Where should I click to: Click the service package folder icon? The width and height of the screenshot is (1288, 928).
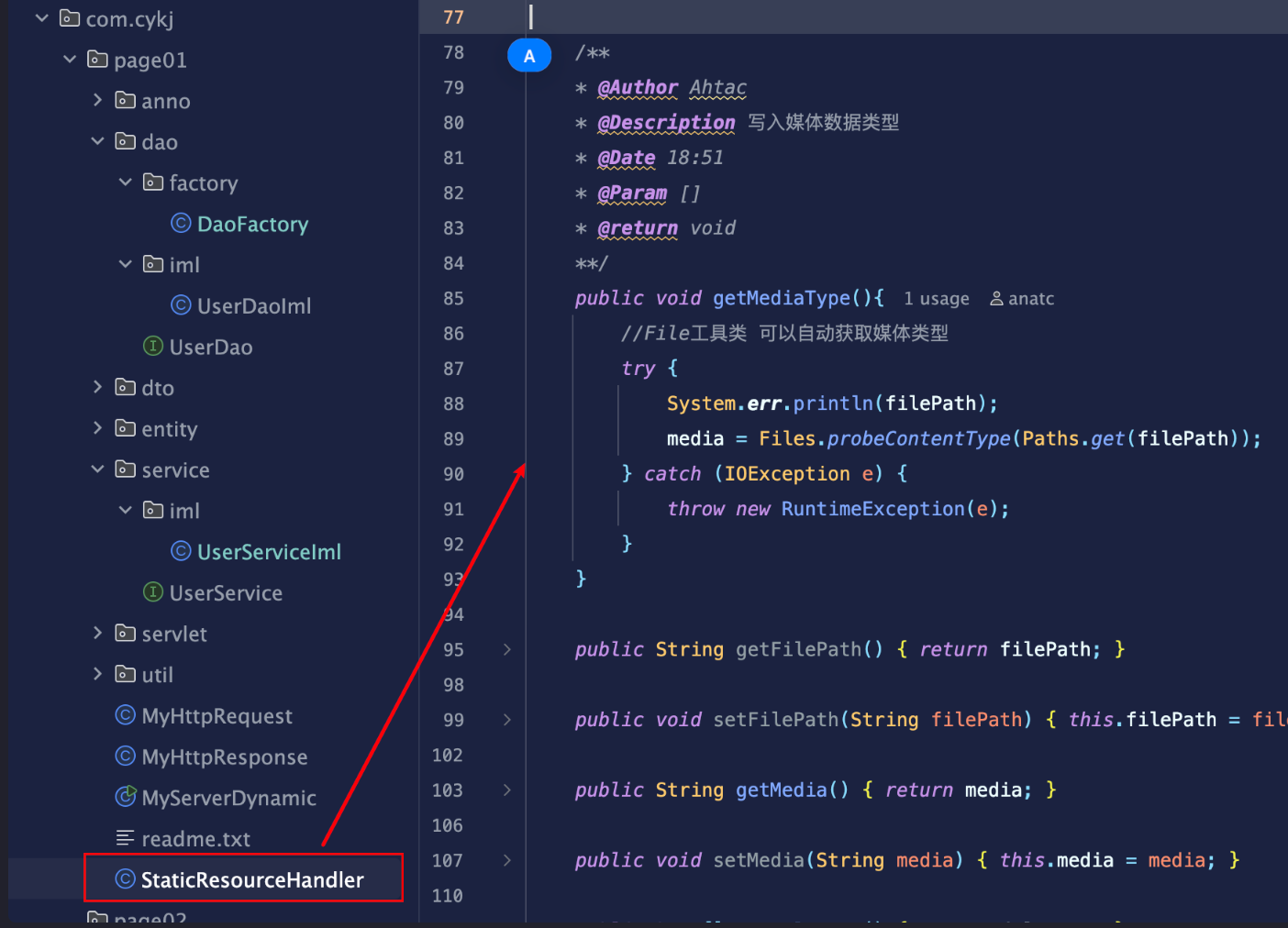126,470
